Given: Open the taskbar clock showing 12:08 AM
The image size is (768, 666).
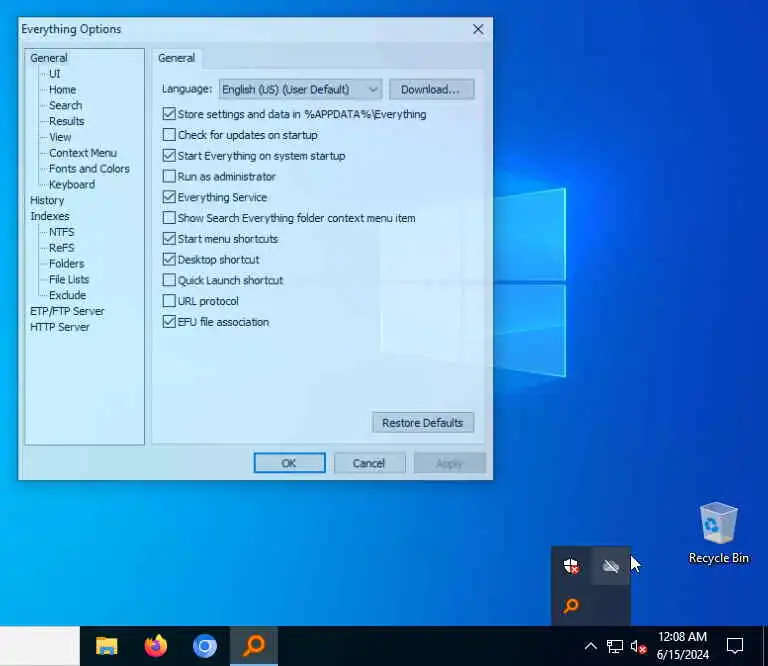Looking at the screenshot, I should point(682,645).
